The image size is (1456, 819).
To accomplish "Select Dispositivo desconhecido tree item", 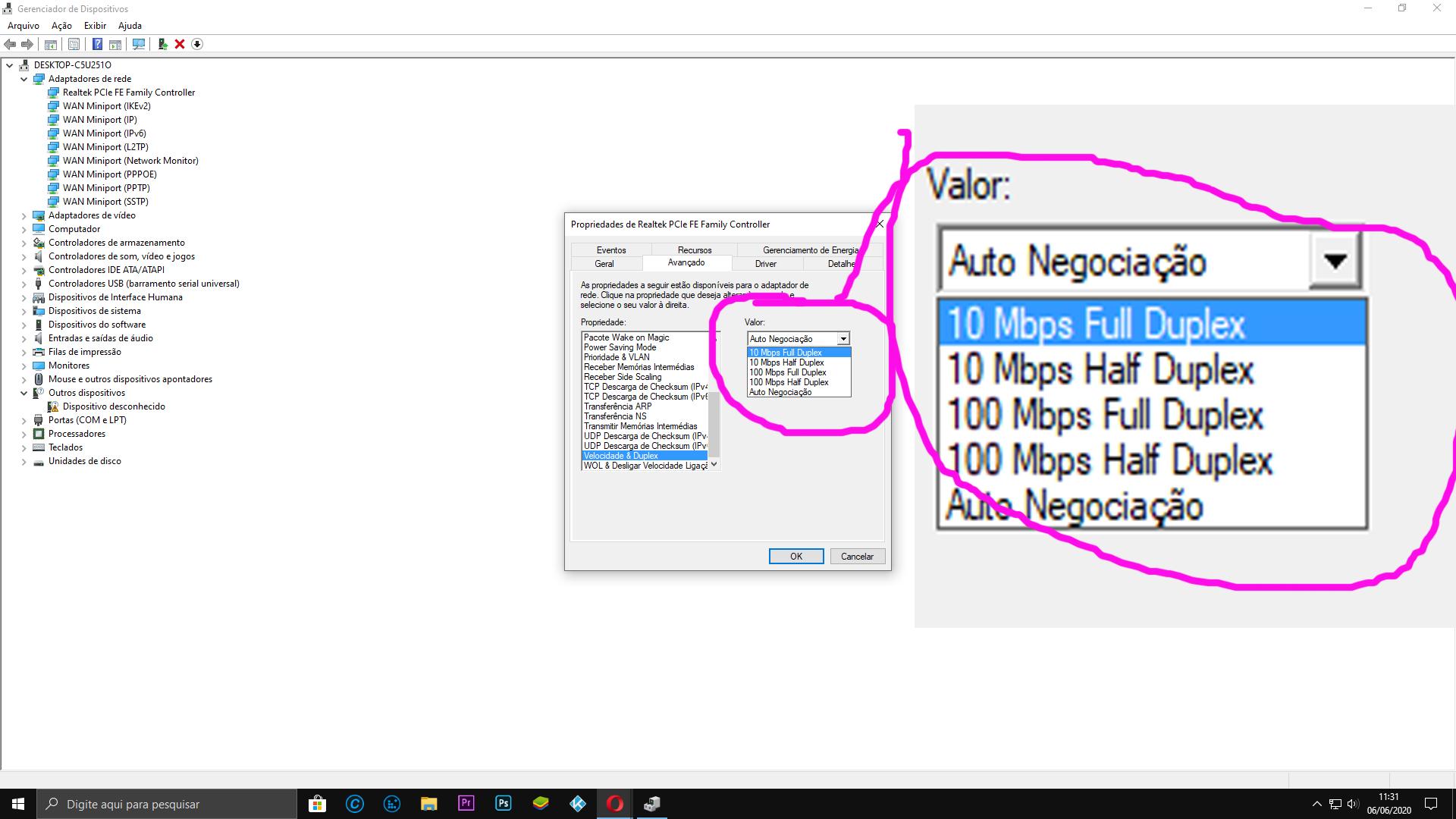I will [x=114, y=406].
